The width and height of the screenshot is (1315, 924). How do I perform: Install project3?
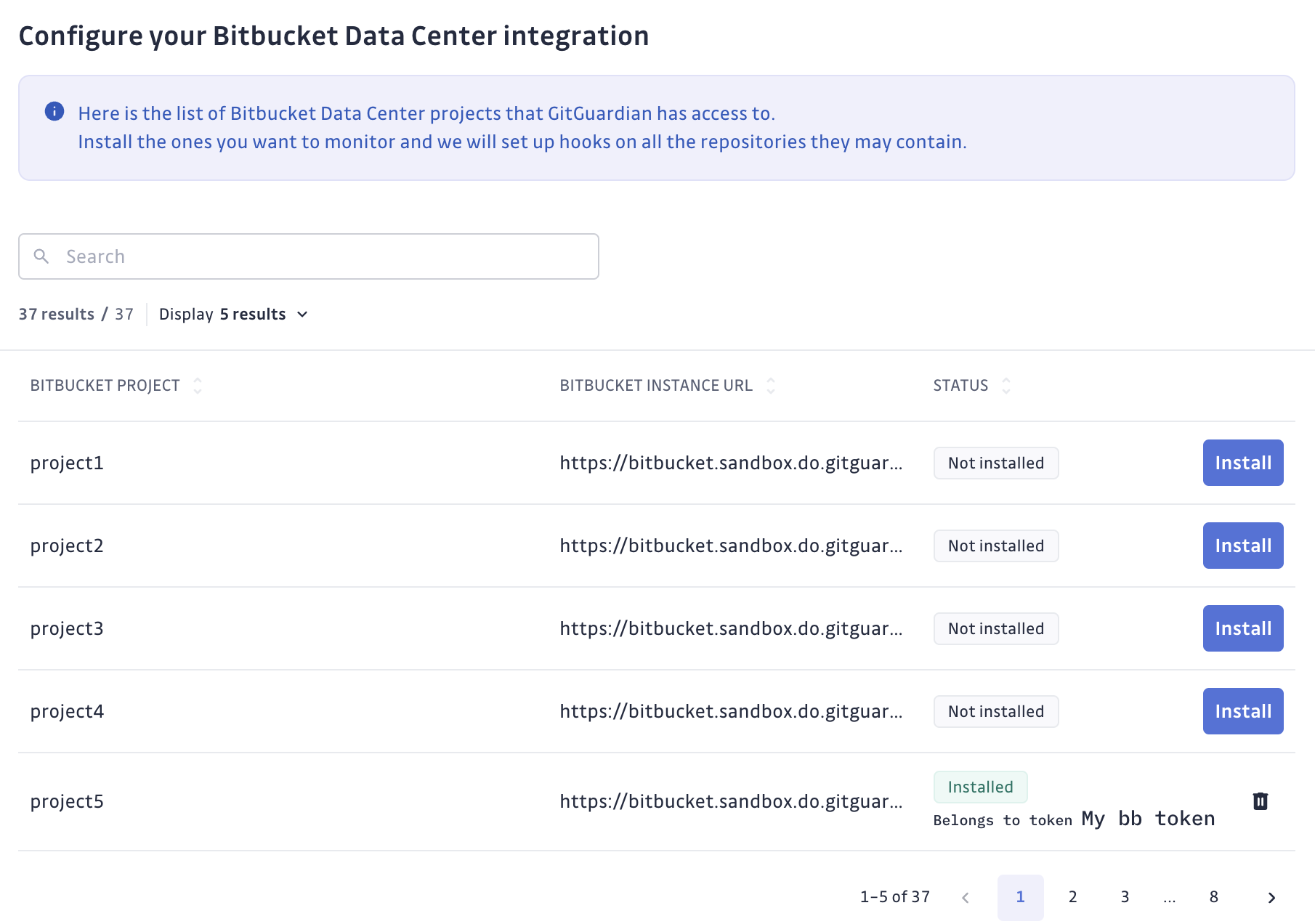tap(1243, 628)
